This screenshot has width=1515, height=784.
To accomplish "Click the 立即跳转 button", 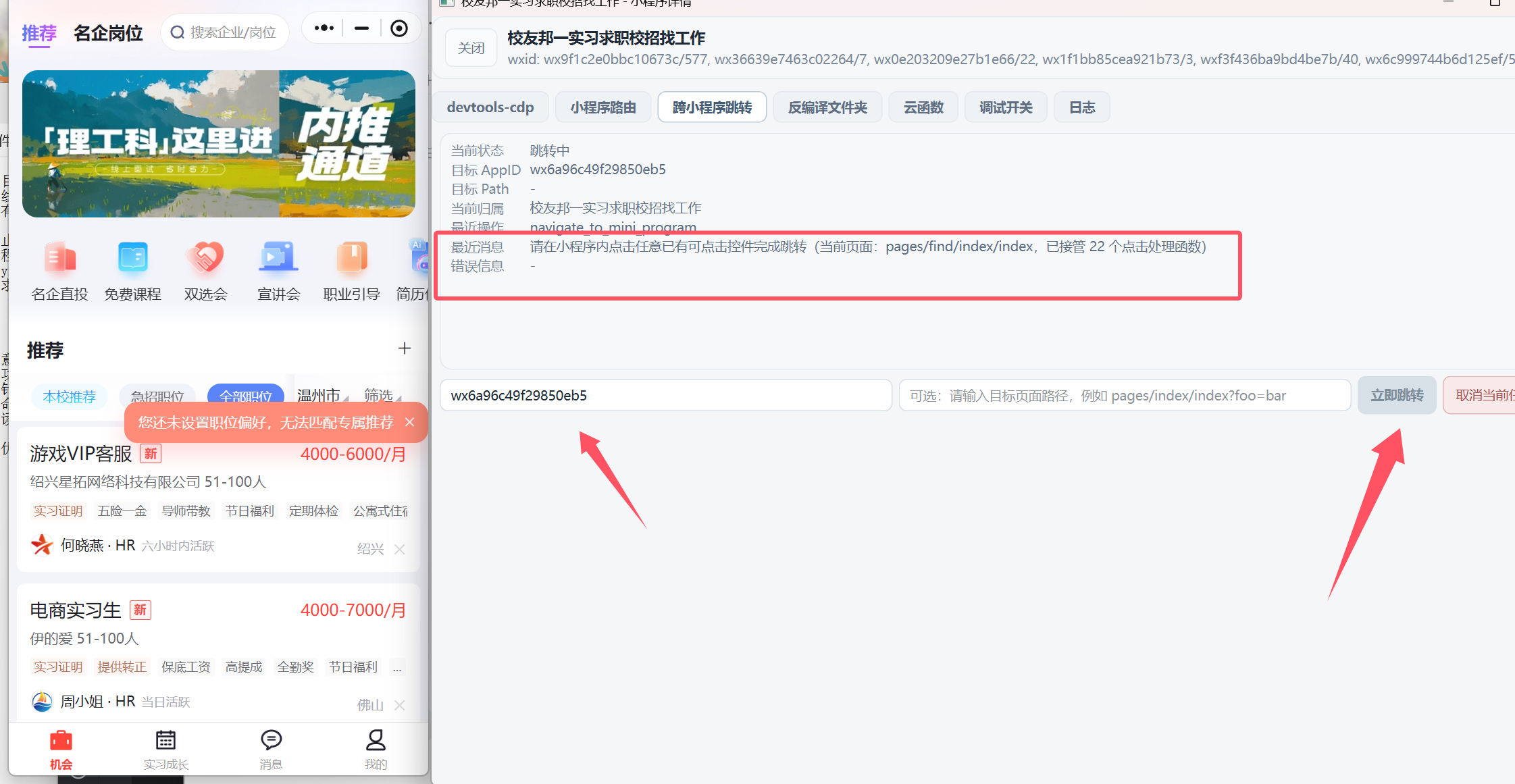I will 1397,396.
